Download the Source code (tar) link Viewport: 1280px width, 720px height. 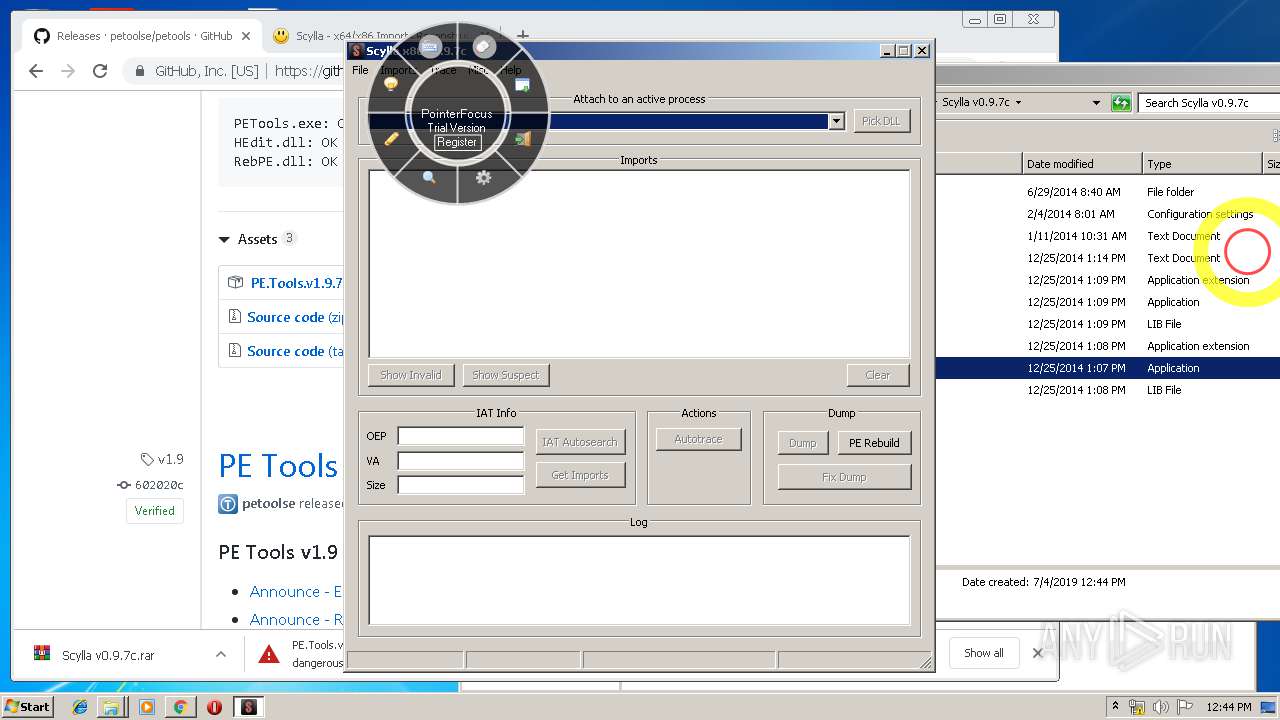click(x=296, y=351)
